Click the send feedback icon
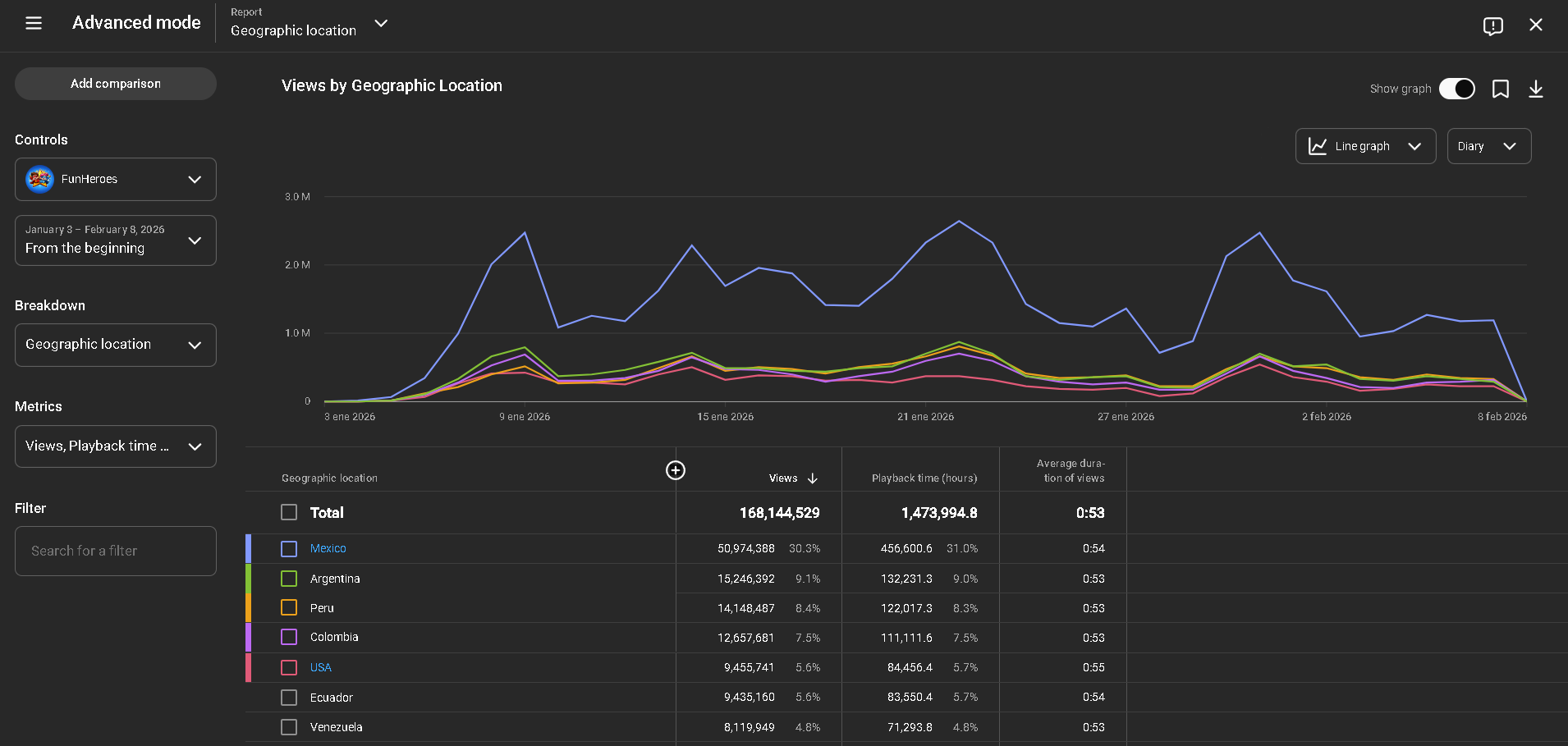The width and height of the screenshot is (1568, 746). point(1492,25)
